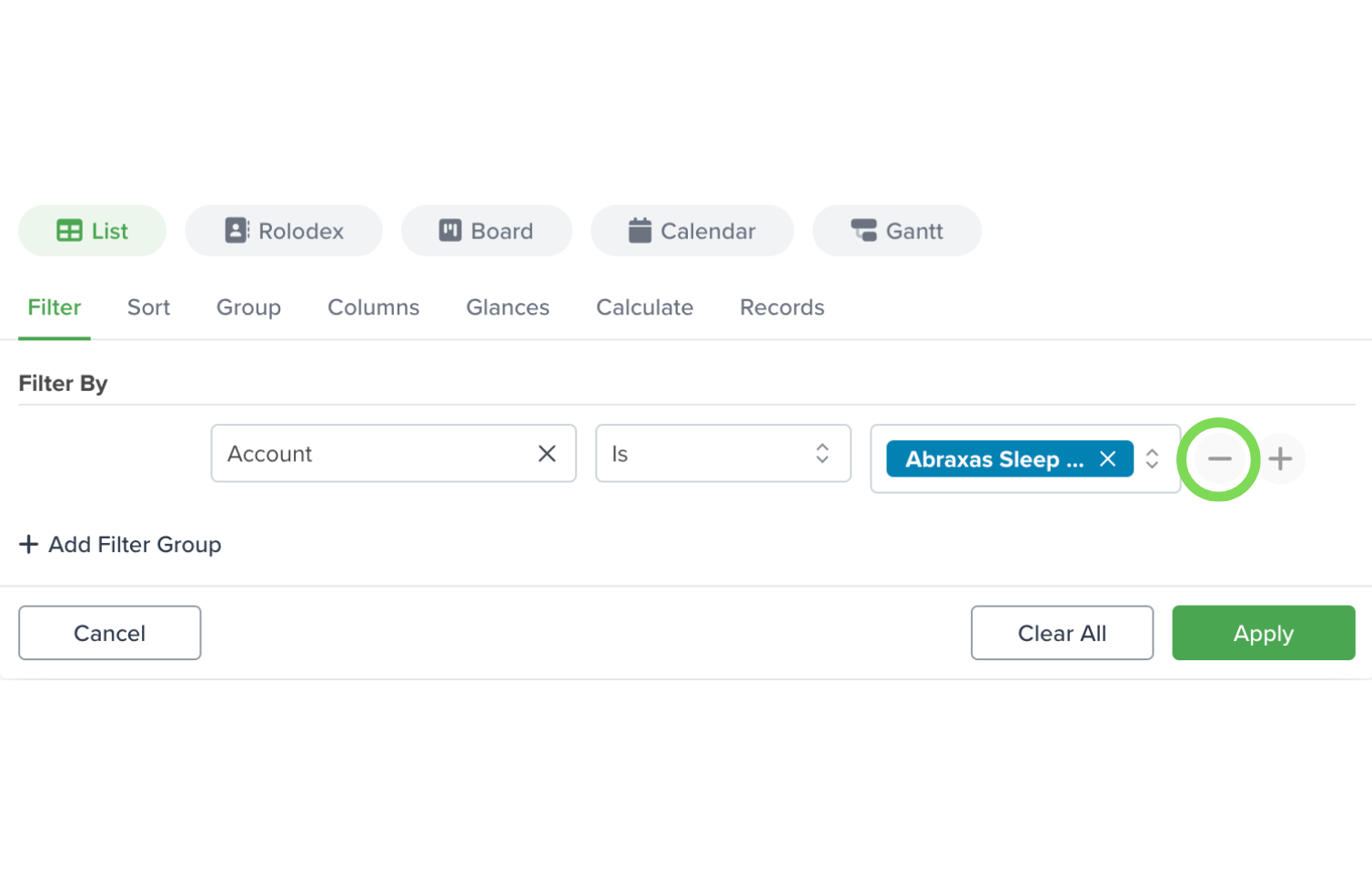Click Add Filter Group link

click(x=120, y=545)
